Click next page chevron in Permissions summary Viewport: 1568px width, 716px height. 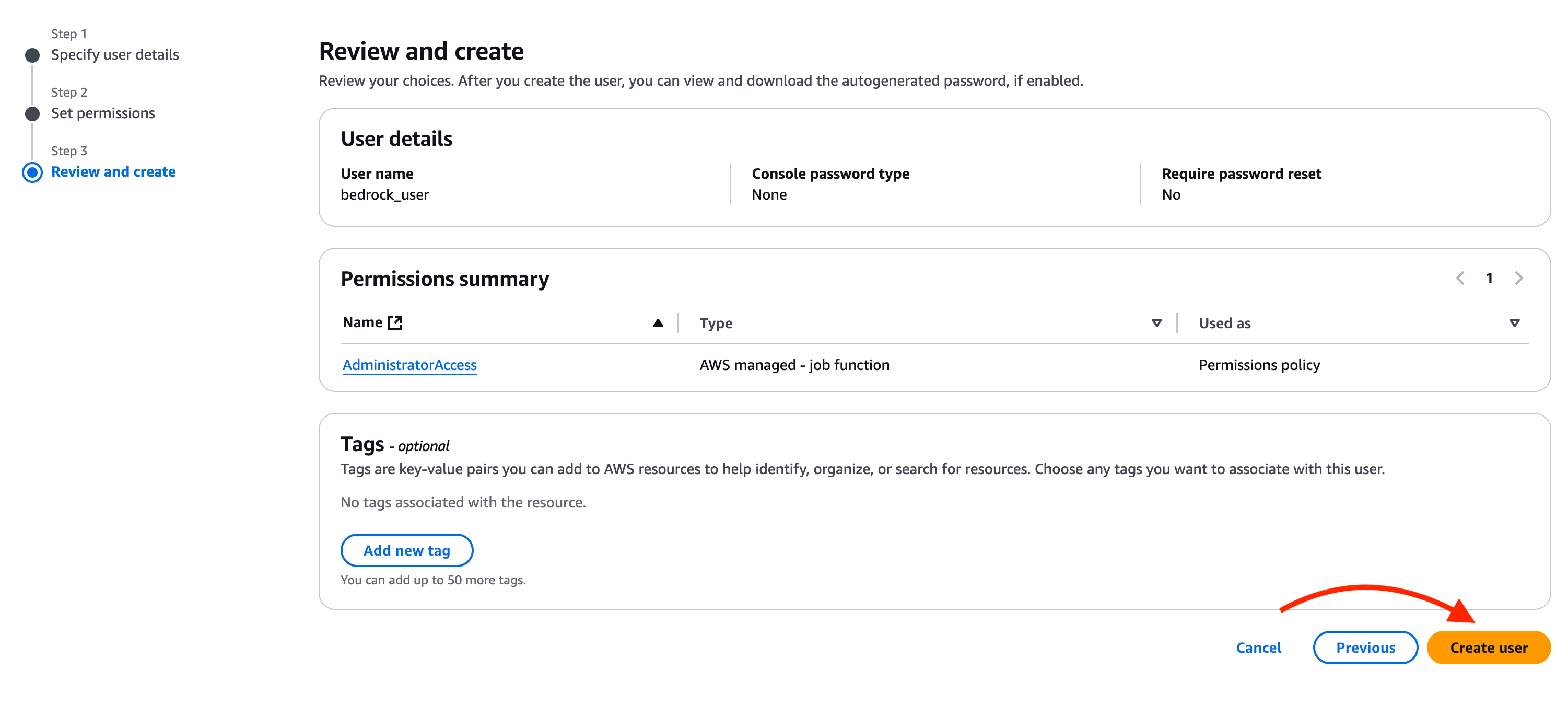point(1519,279)
